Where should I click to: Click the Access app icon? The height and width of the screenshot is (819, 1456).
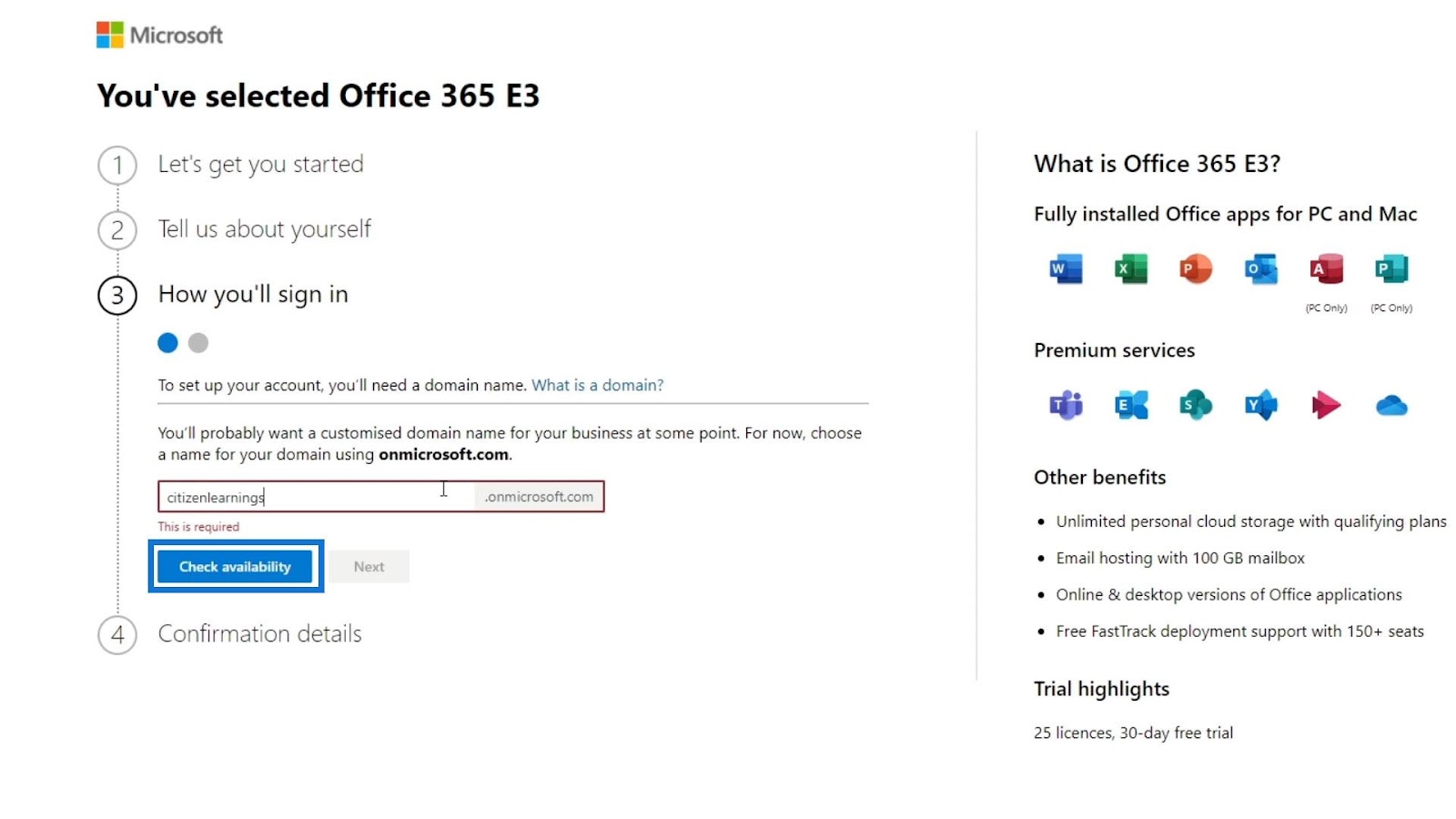(x=1326, y=269)
